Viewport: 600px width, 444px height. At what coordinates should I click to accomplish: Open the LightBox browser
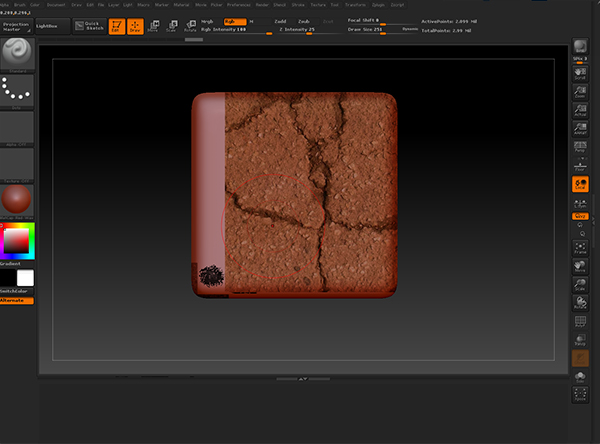click(52, 26)
